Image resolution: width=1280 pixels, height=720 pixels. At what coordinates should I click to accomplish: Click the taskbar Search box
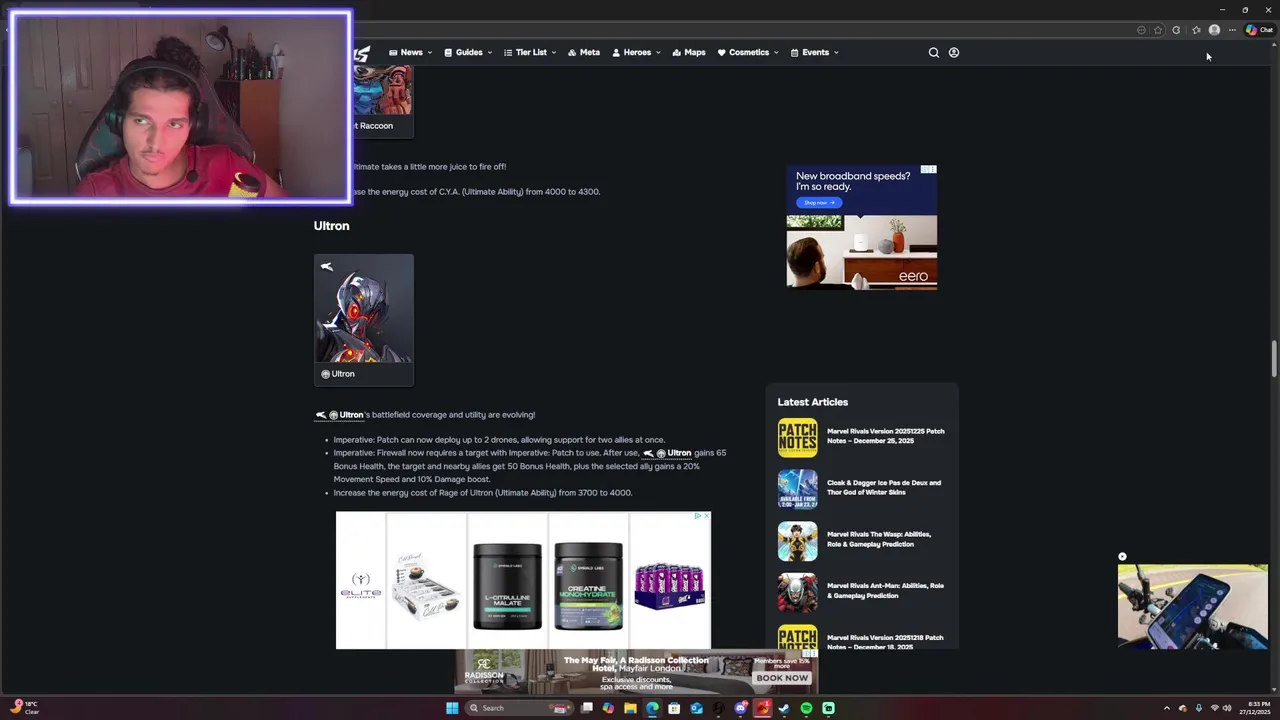(x=520, y=708)
